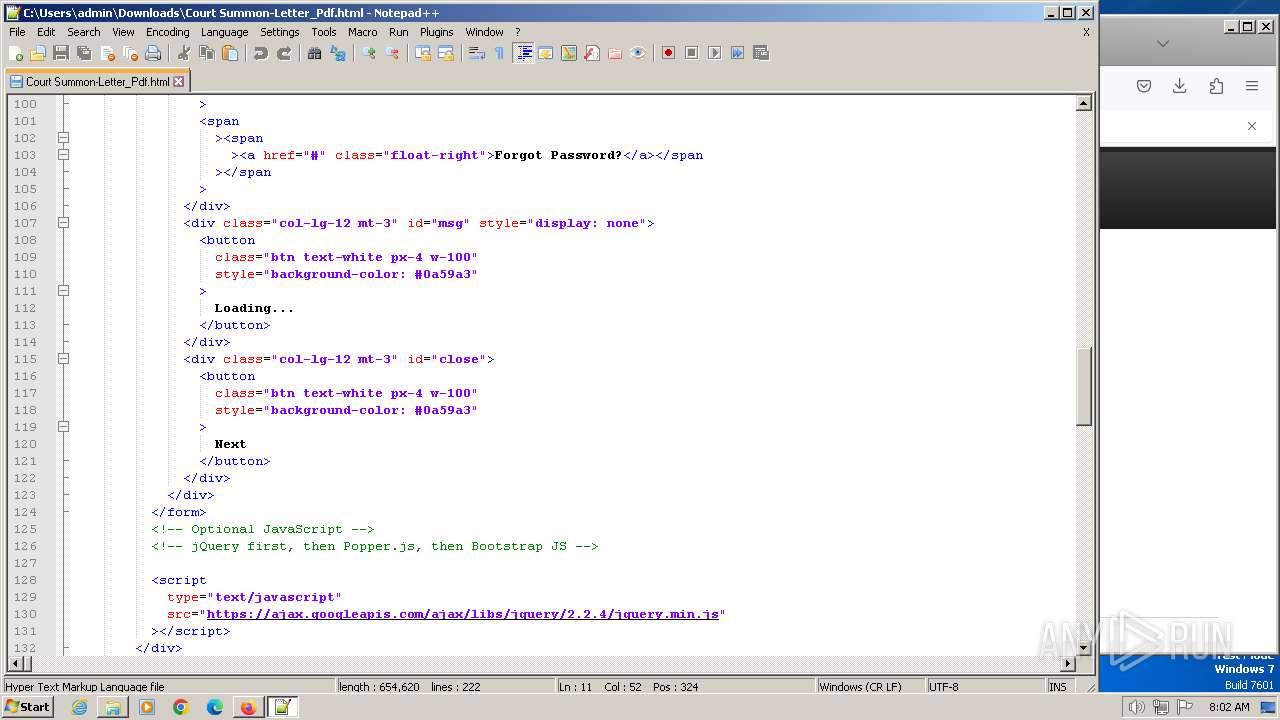
Task: Collapse fold marker at line 111
Action: coord(63,291)
